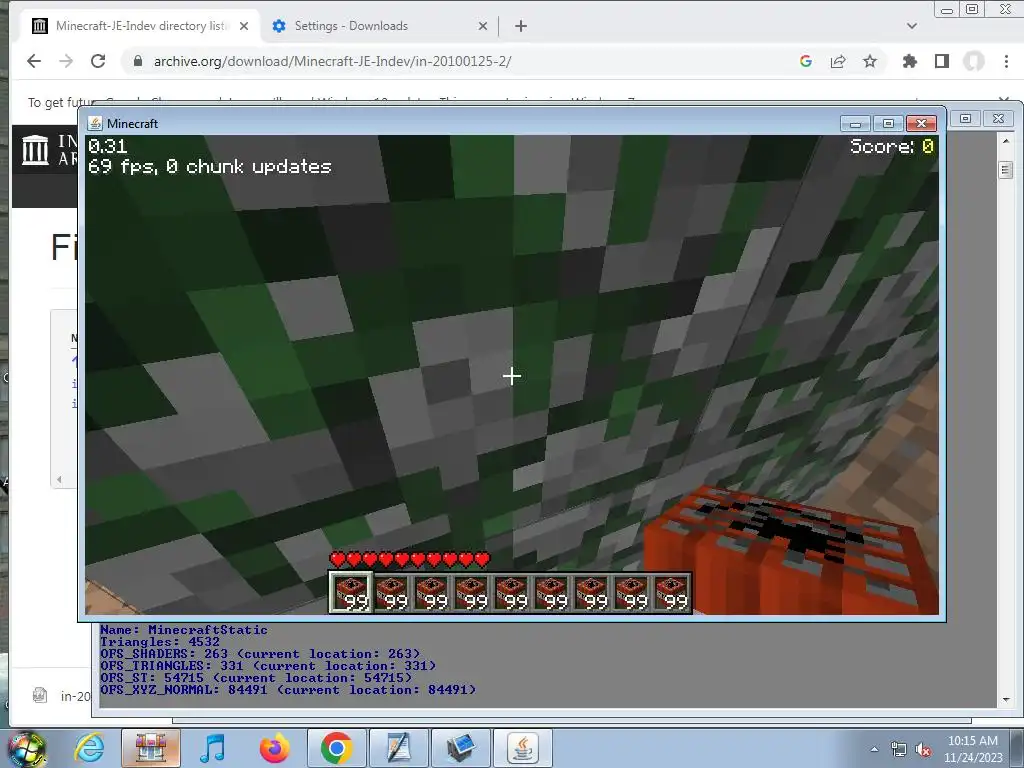Select the ninth TNT hotbar slot
Screen dimensions: 1024x768
tap(671, 592)
